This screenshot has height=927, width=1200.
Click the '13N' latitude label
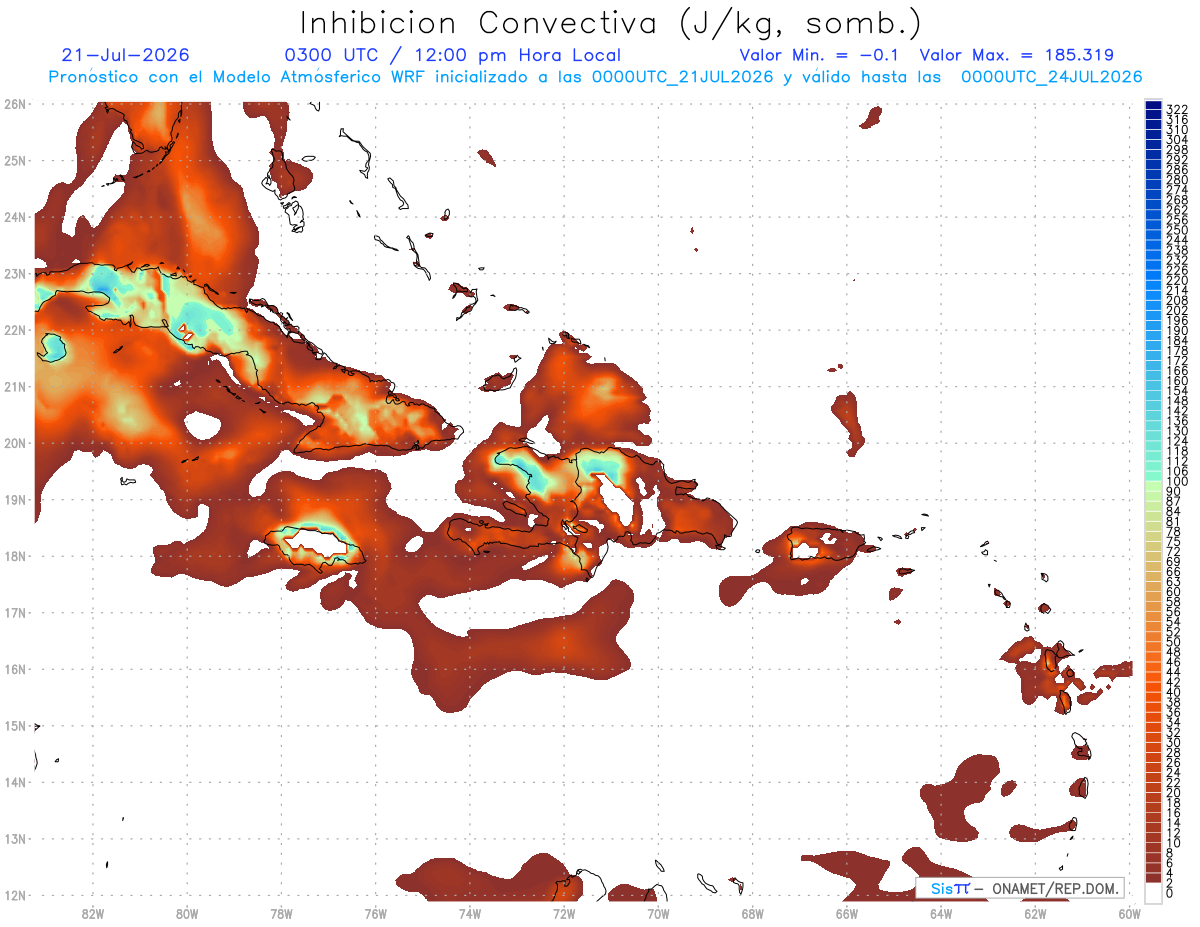click(14, 839)
